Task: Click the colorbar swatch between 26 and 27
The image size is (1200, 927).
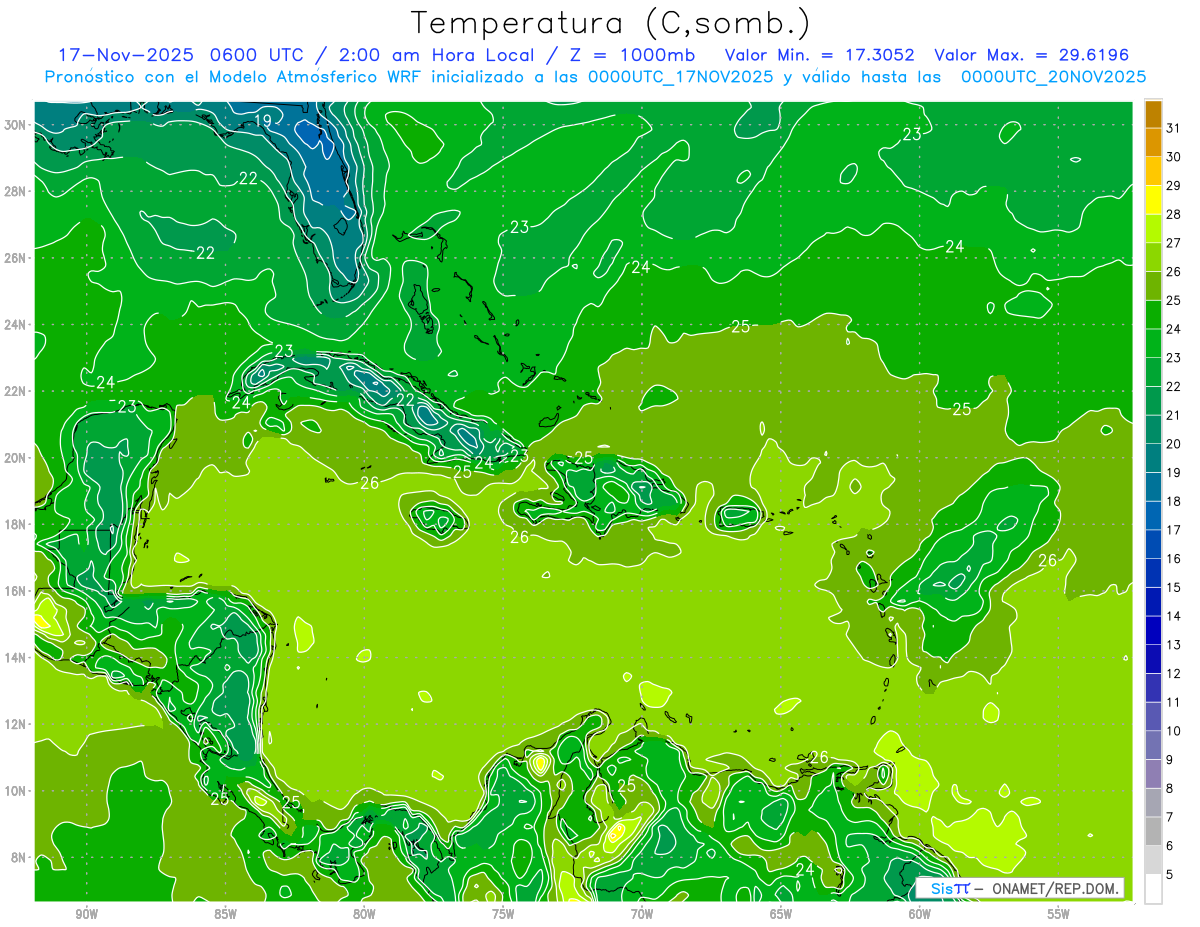Action: click(1153, 257)
